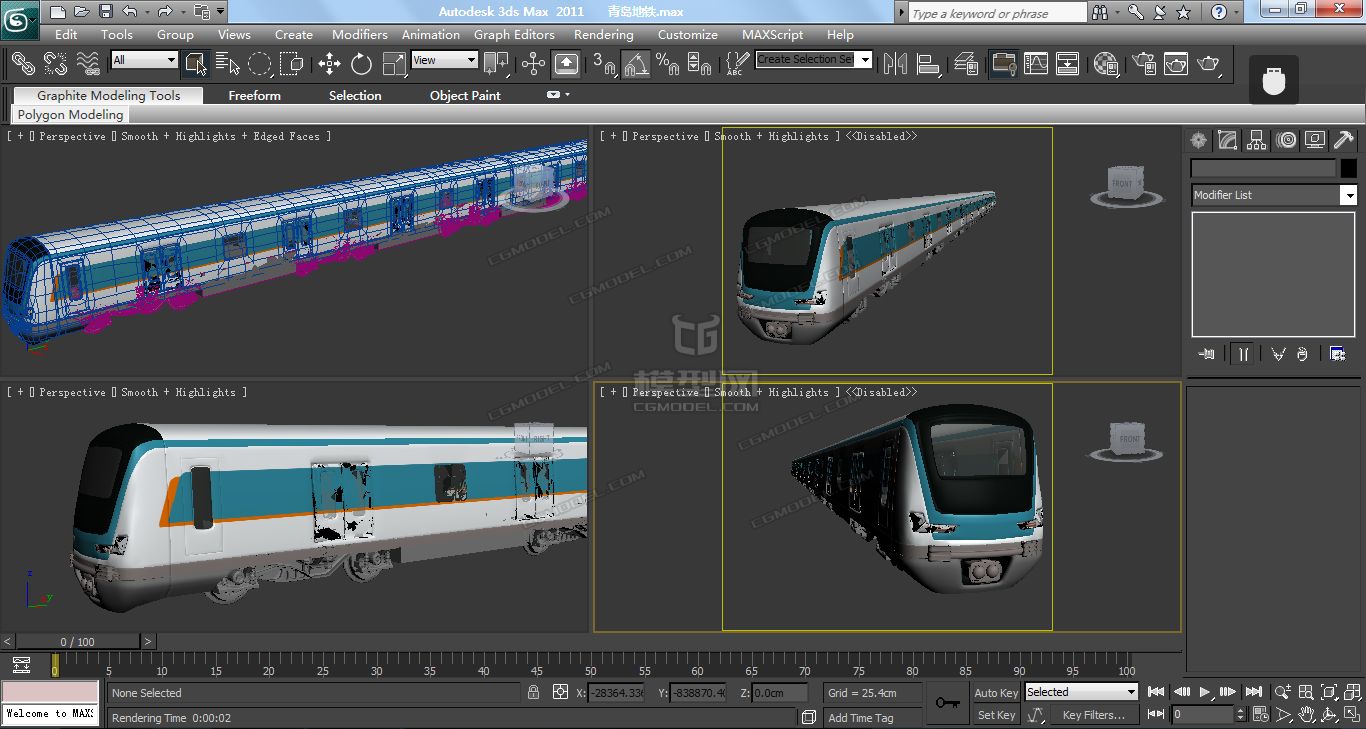Toggle the Angle Snap button
This screenshot has width=1366, height=729.
pos(636,64)
